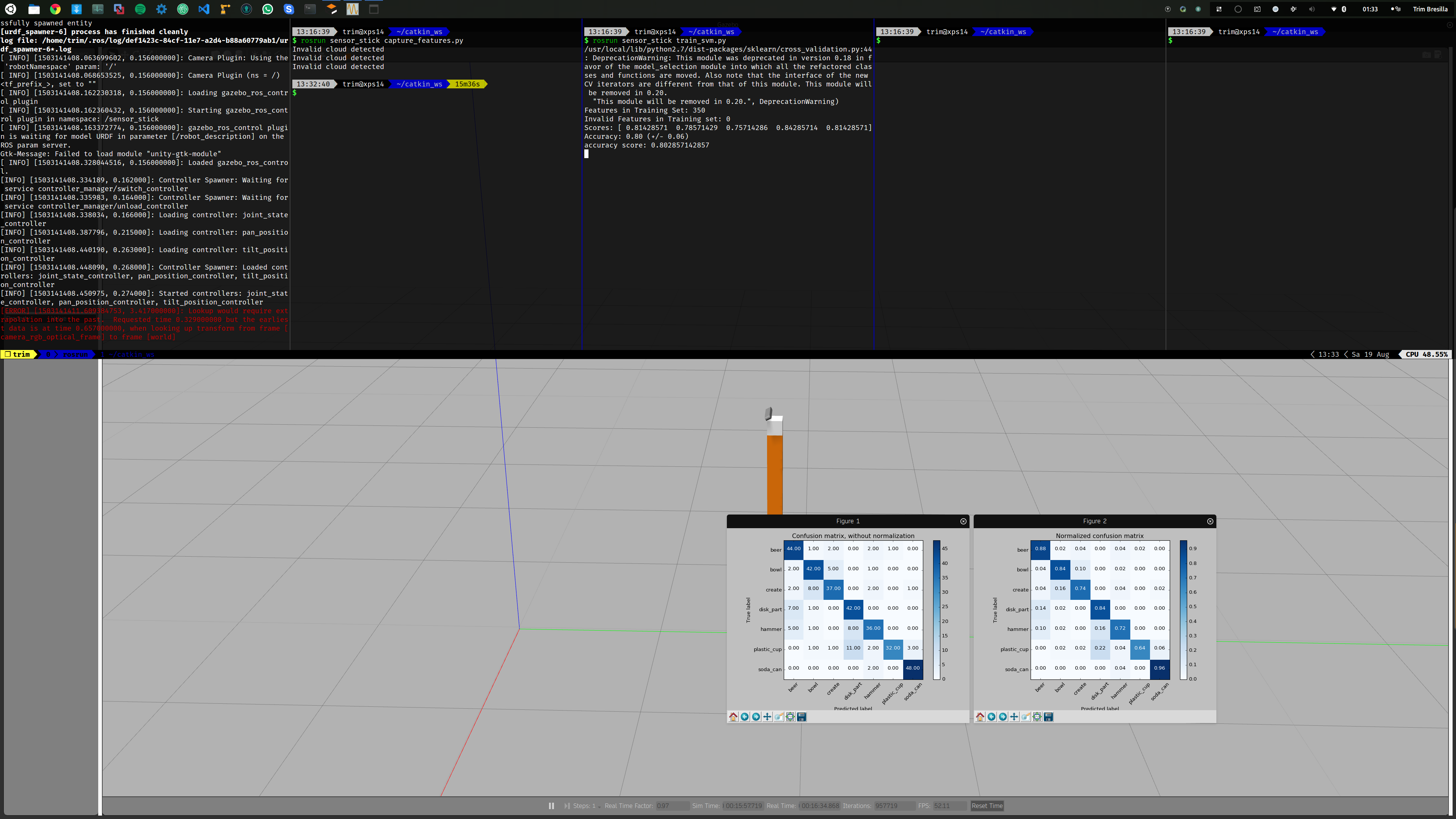Screen dimensions: 1456x819
Task: Close the Figure 1 window
Action: (964, 521)
